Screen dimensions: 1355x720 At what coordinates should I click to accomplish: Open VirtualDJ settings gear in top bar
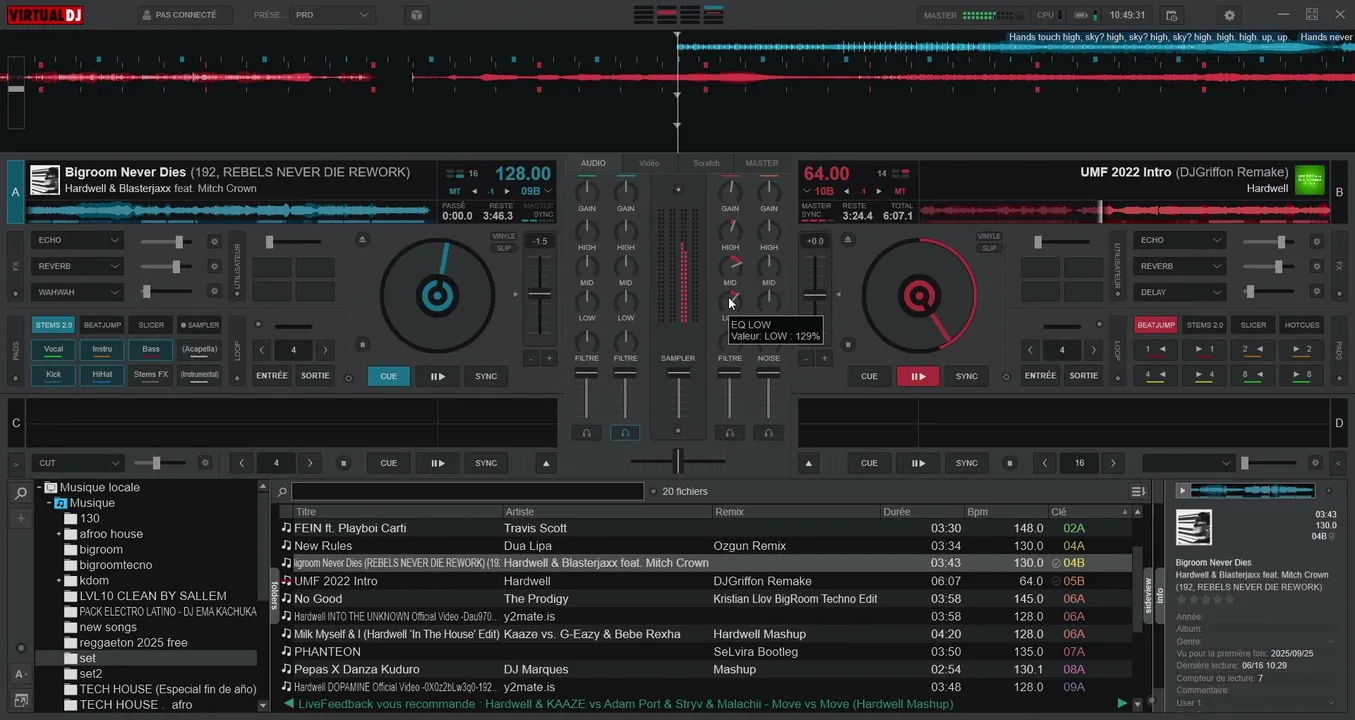1229,15
